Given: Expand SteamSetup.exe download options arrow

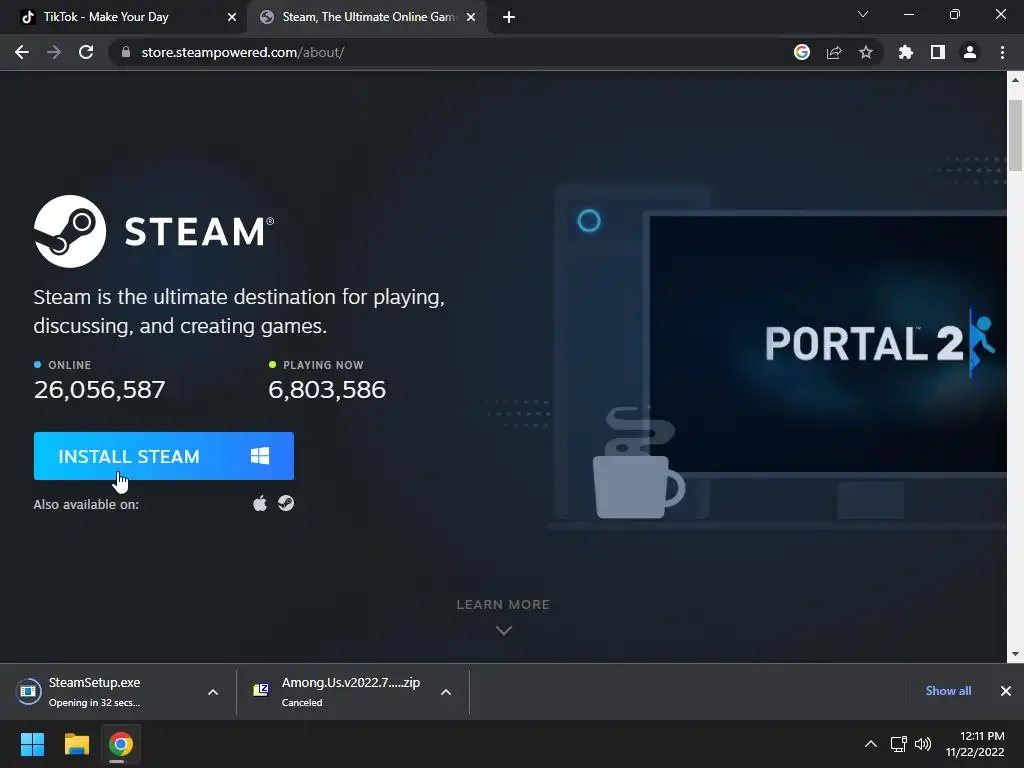Looking at the screenshot, I should pyautogui.click(x=213, y=692).
